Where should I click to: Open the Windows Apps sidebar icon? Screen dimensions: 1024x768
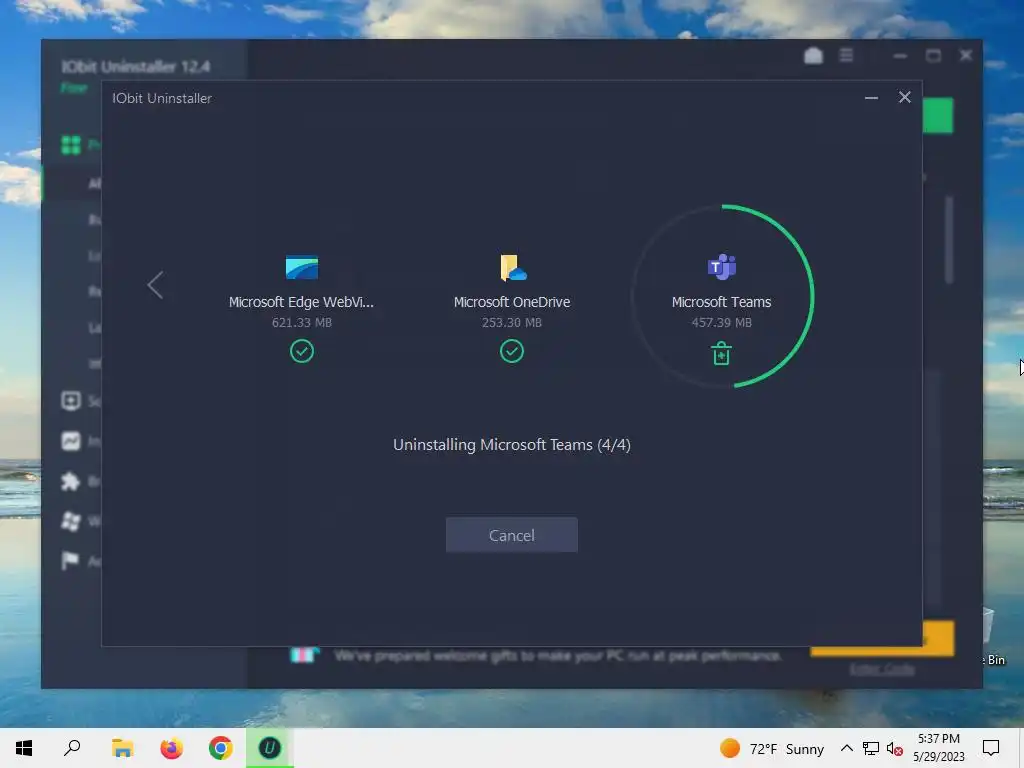click(71, 520)
